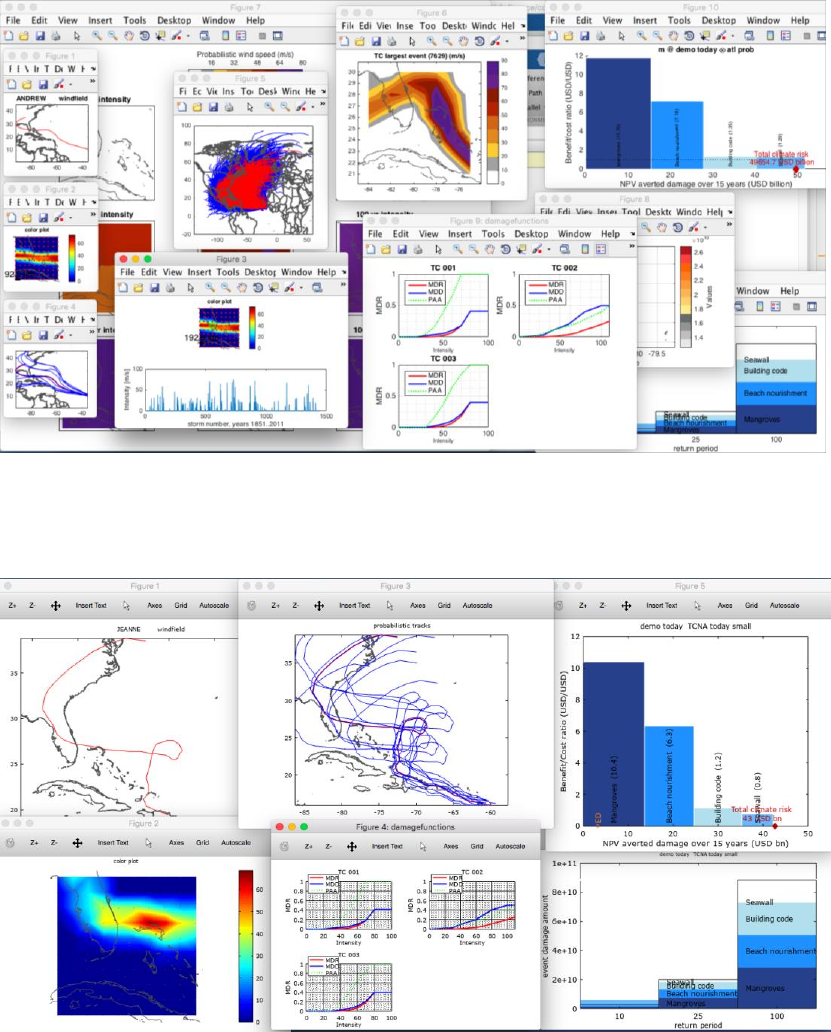Toggle Grid button in Octave Figure 4 damagefunctions
This screenshot has height=1032, width=831.
tap(477, 846)
